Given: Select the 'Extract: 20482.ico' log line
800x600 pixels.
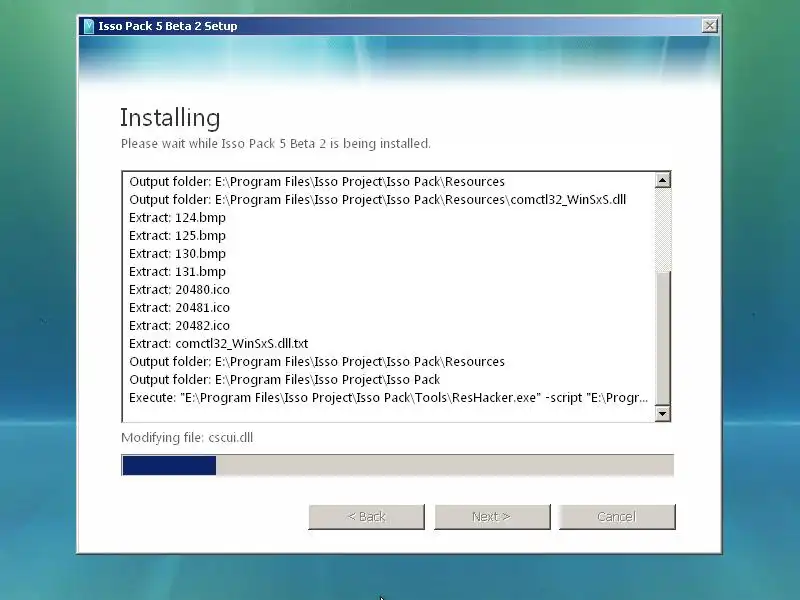Looking at the screenshot, I should (x=179, y=326).
